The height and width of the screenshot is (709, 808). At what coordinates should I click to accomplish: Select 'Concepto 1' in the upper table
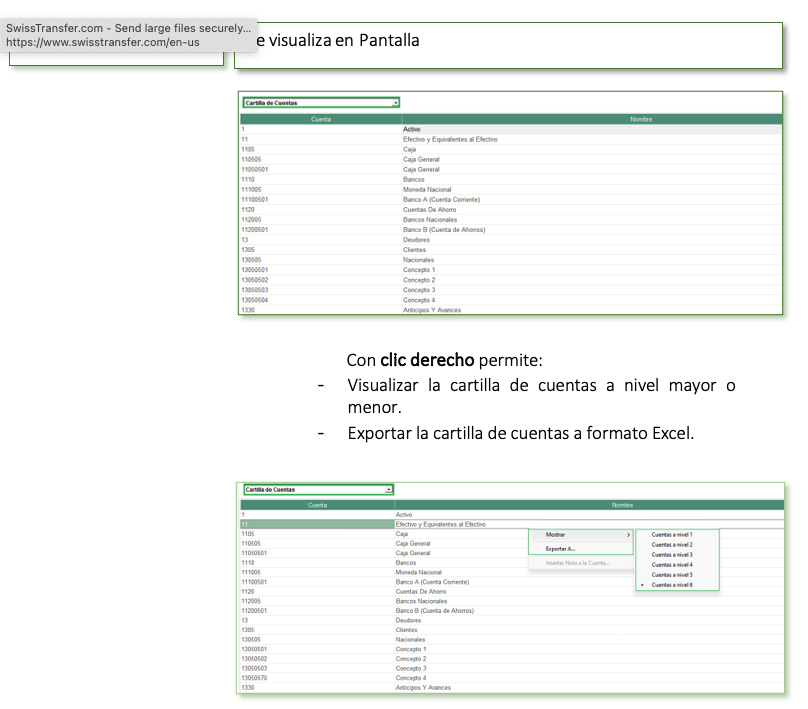coord(419,270)
